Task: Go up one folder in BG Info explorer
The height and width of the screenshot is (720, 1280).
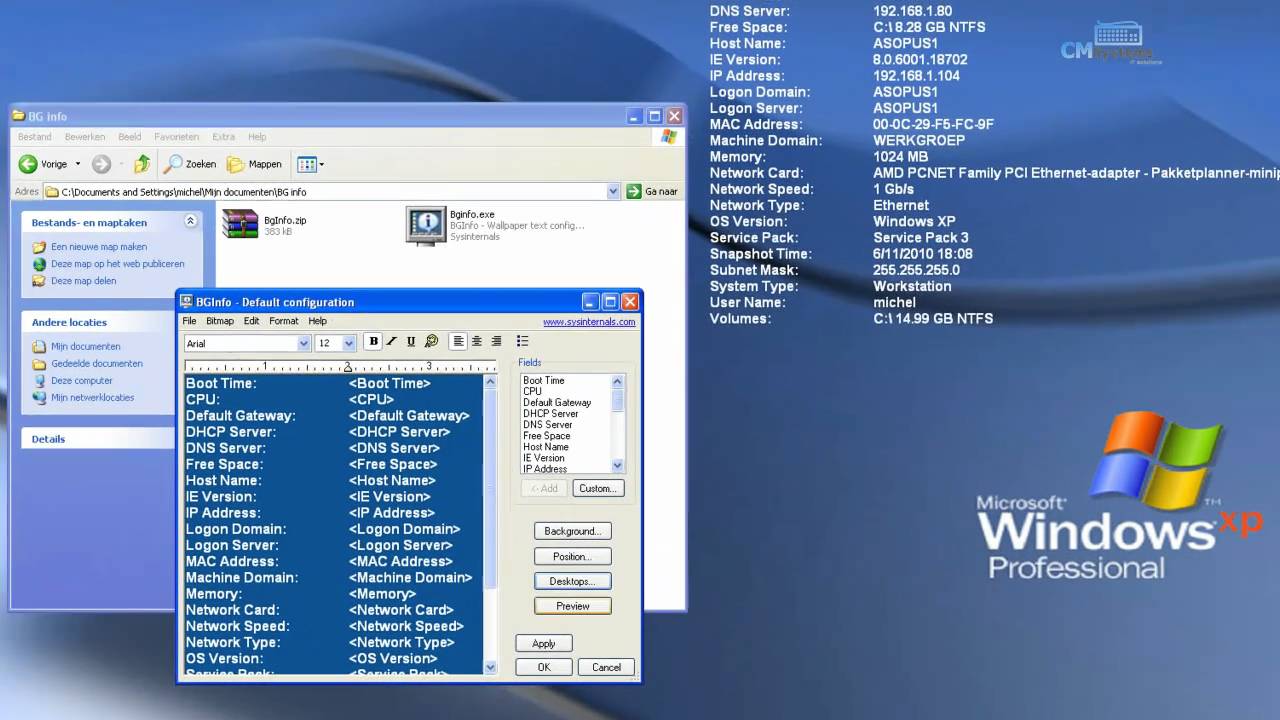Action: [142, 164]
